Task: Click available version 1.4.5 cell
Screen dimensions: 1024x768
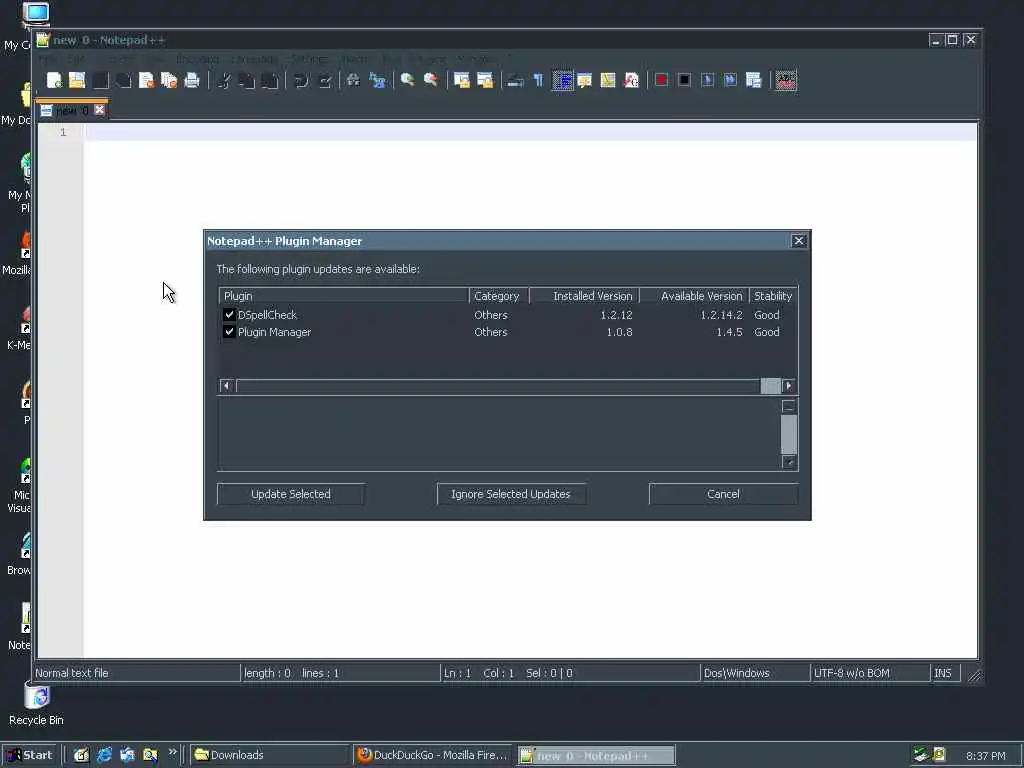Action: point(729,332)
